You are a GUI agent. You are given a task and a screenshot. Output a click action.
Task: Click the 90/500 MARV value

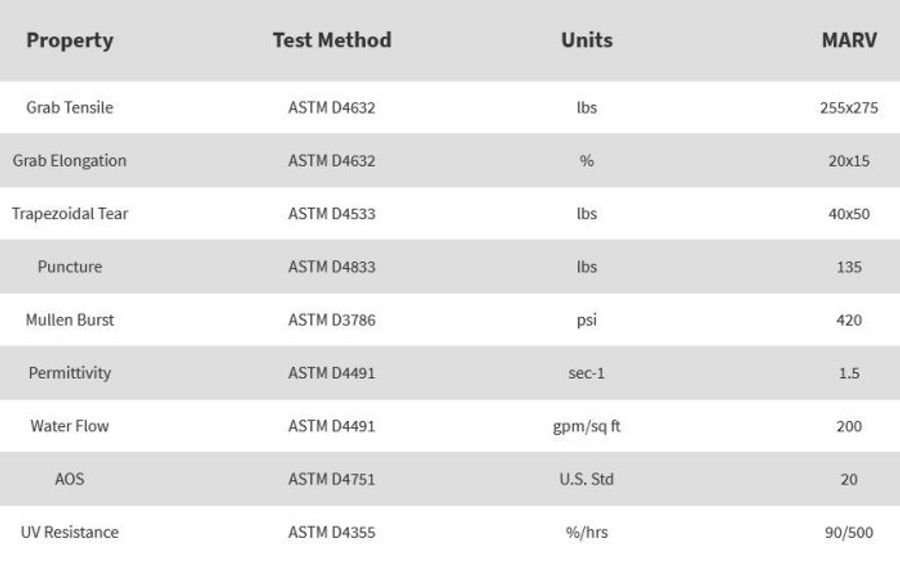848,532
